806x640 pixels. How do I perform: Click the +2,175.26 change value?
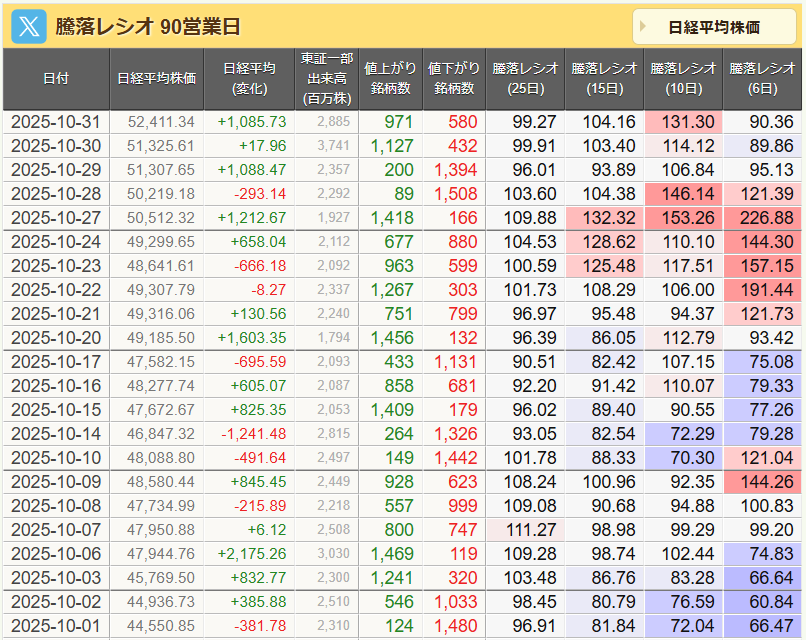tap(251, 554)
